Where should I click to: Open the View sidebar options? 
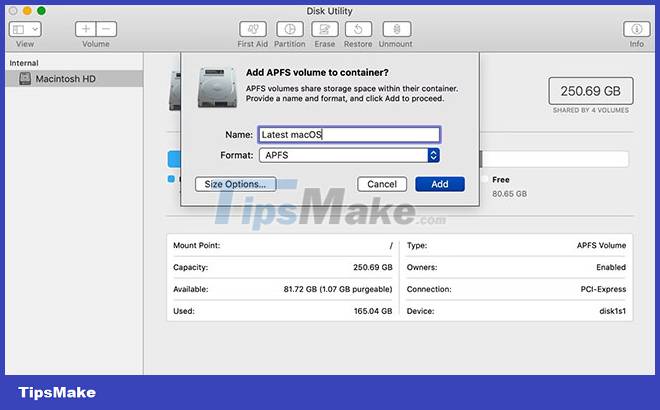click(x=25, y=29)
